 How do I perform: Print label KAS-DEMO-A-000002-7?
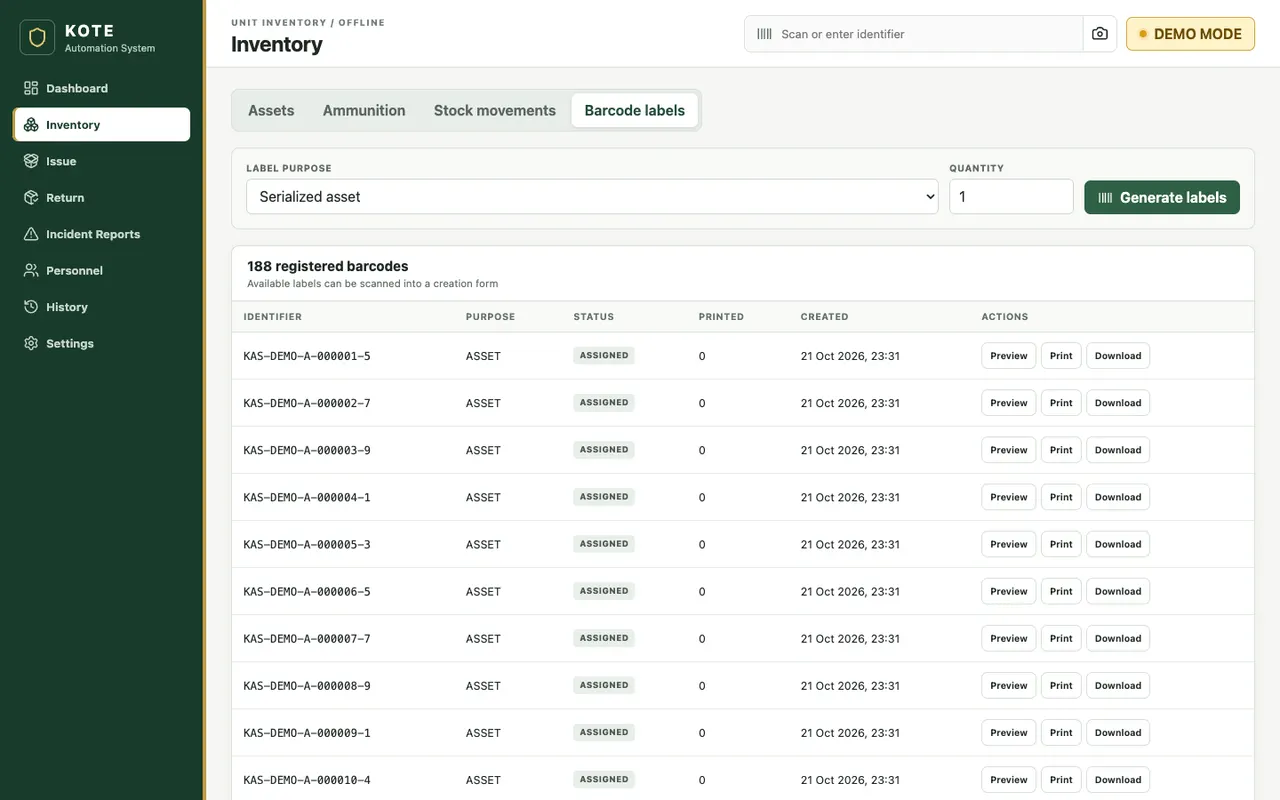point(1061,403)
